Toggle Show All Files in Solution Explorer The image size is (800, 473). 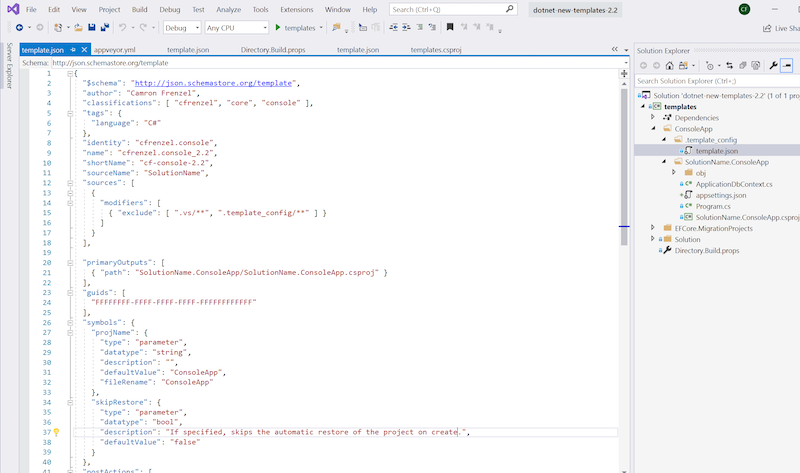[755, 65]
